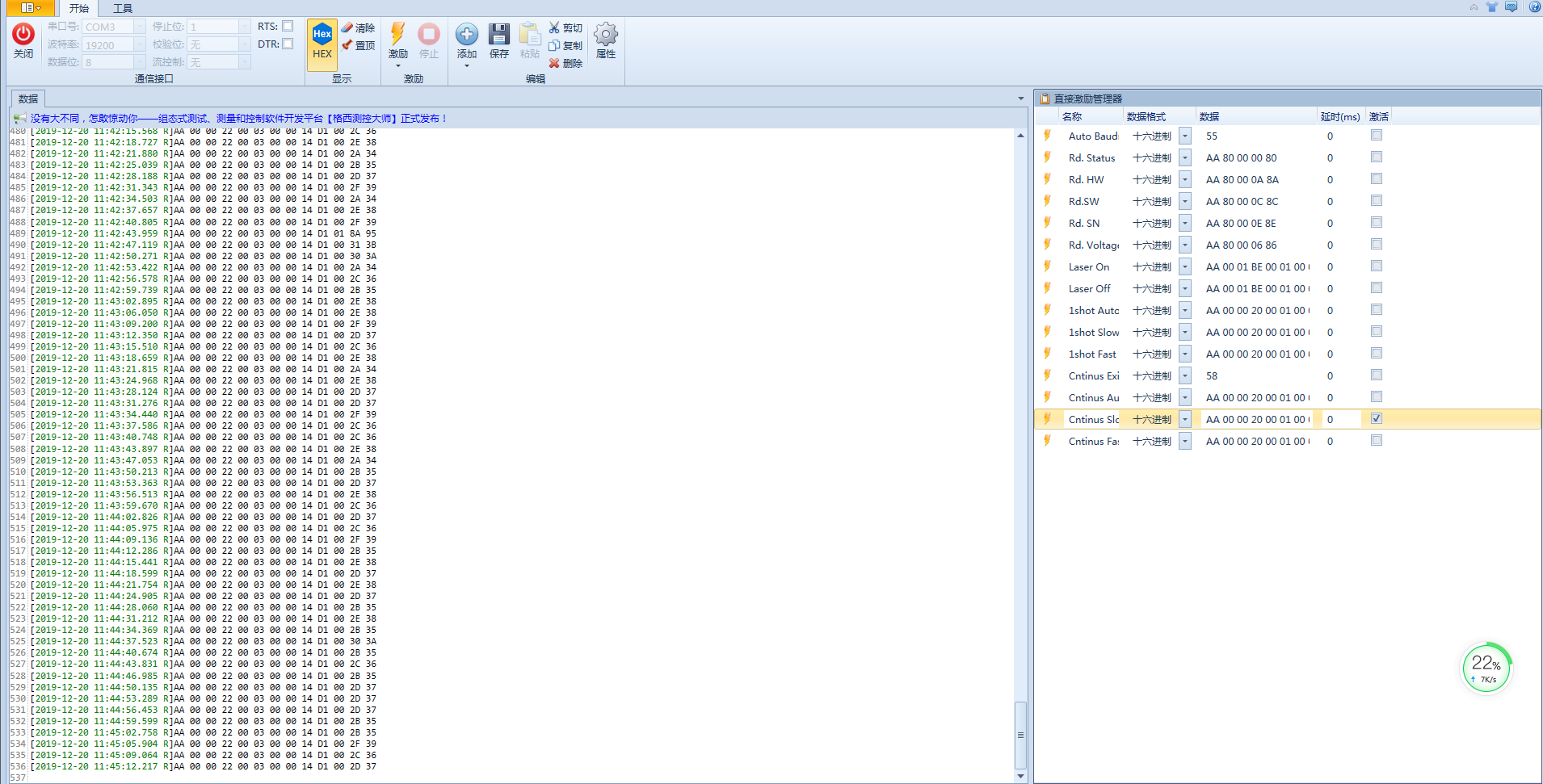Click the log scrollbar up arrow
The height and width of the screenshot is (784, 1543).
1020,135
